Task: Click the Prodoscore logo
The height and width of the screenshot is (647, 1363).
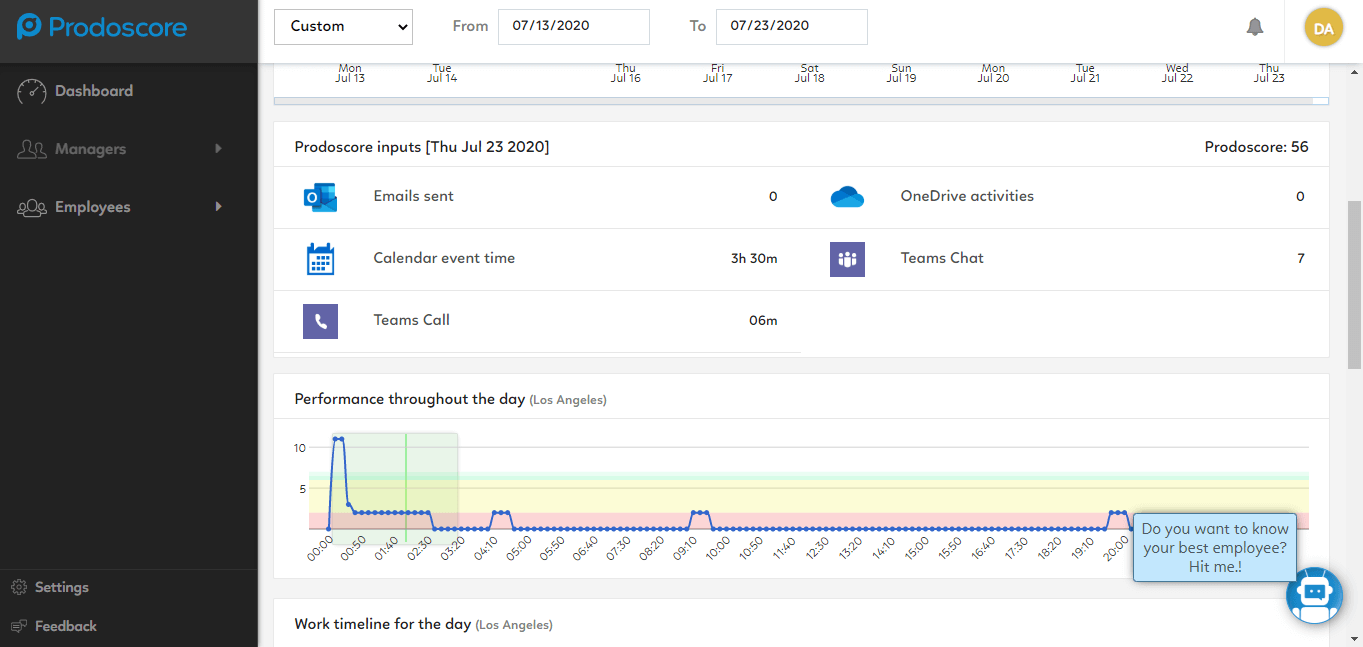Action: click(x=102, y=27)
